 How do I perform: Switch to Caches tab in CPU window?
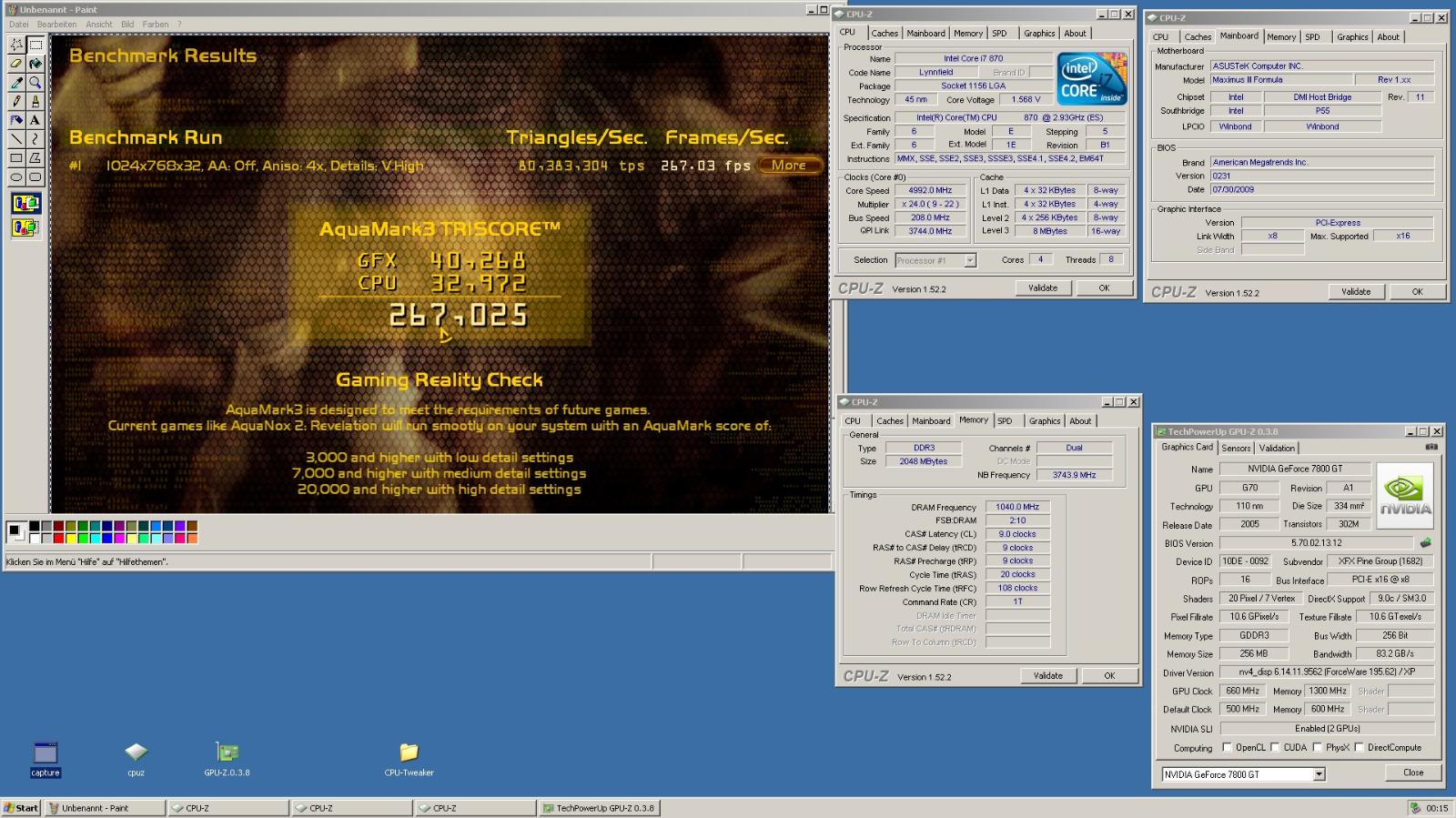(x=885, y=33)
